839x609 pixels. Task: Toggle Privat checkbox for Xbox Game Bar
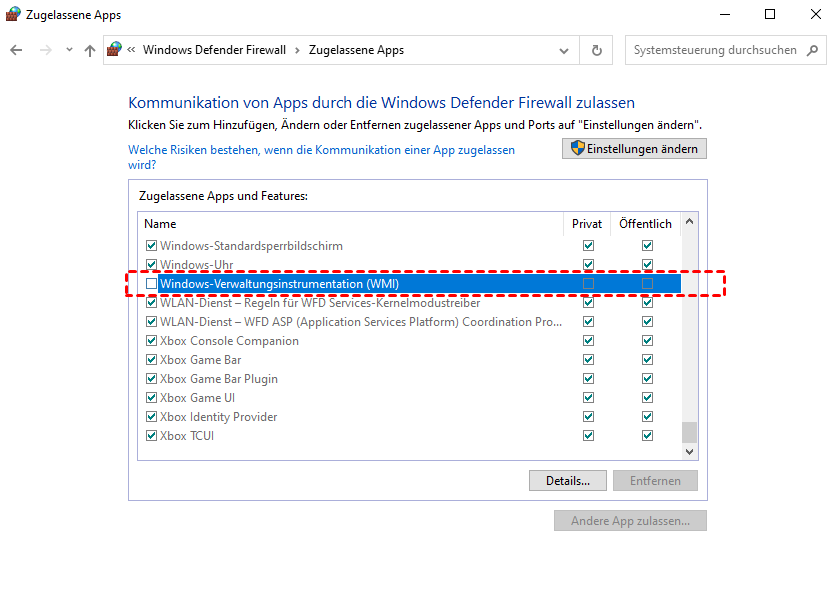click(588, 360)
